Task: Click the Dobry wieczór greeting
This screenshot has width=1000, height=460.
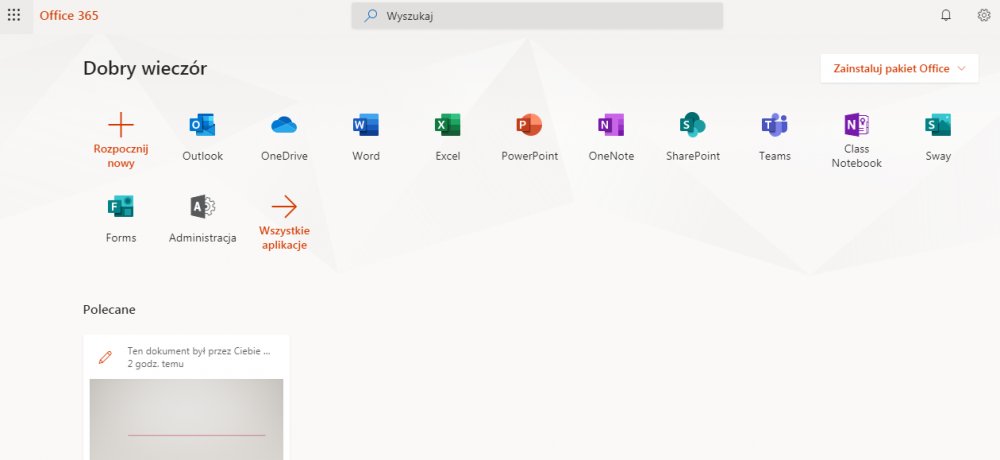Action: click(145, 68)
